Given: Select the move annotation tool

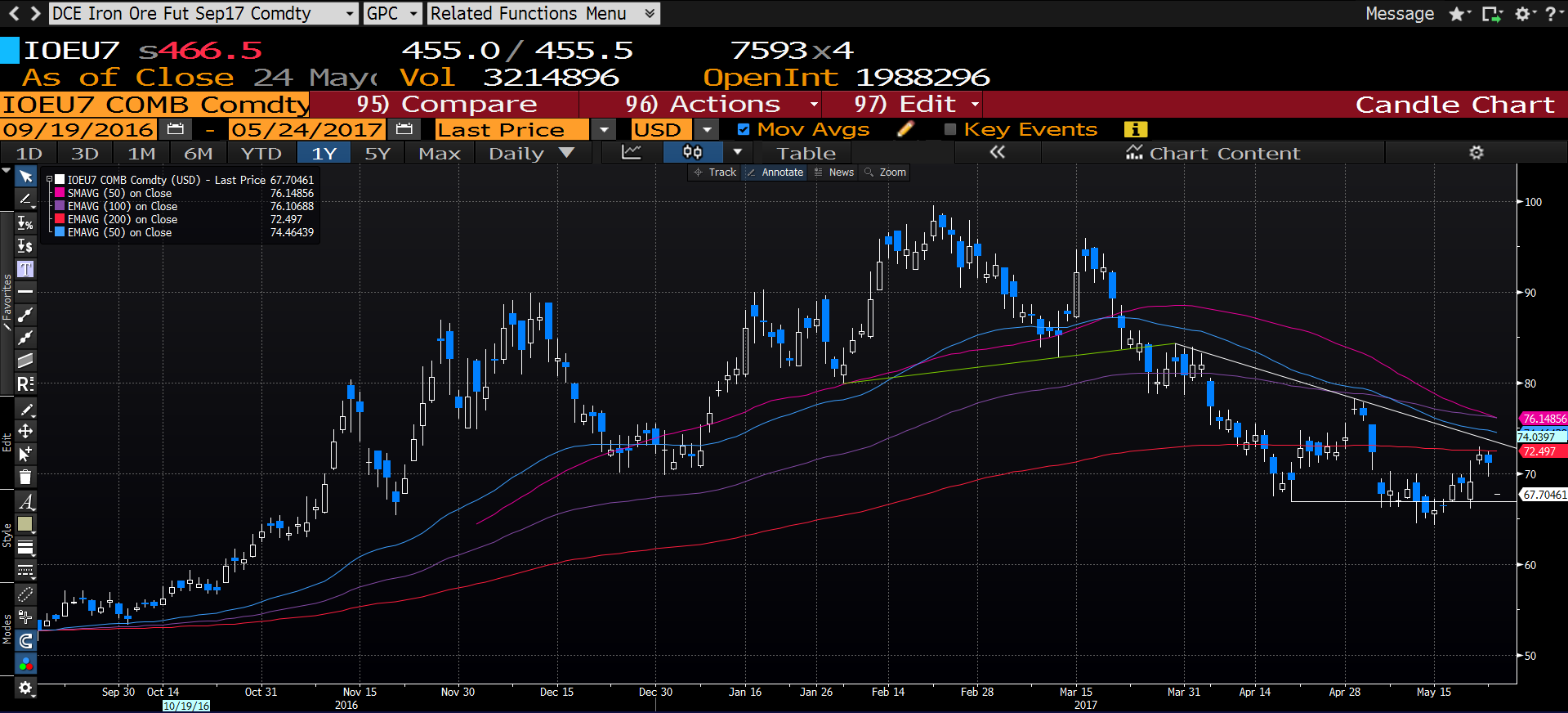Looking at the screenshot, I should (26, 431).
